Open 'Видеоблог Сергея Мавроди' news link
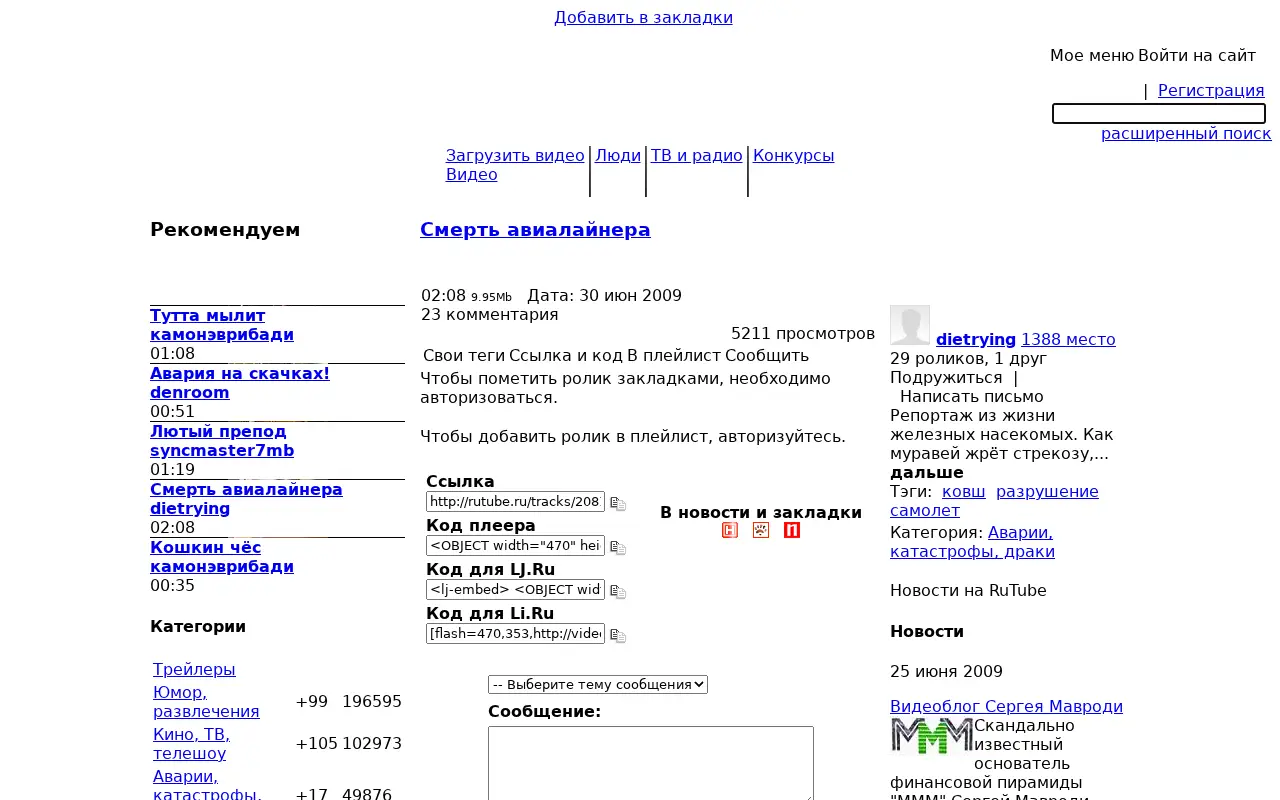 pyautogui.click(x=1006, y=707)
